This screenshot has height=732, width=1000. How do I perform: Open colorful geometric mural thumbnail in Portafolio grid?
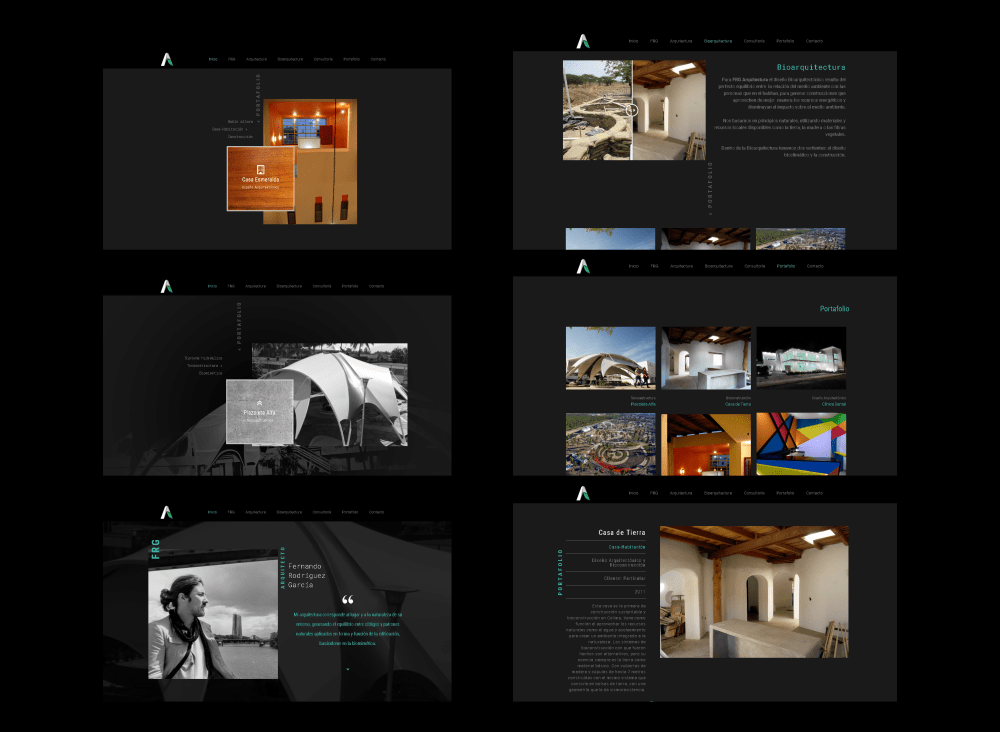800,443
